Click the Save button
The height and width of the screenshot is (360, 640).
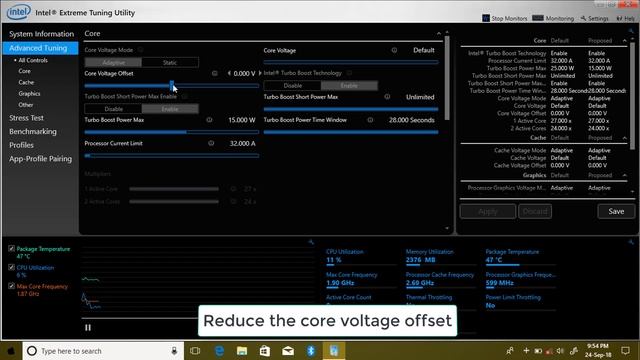point(616,211)
